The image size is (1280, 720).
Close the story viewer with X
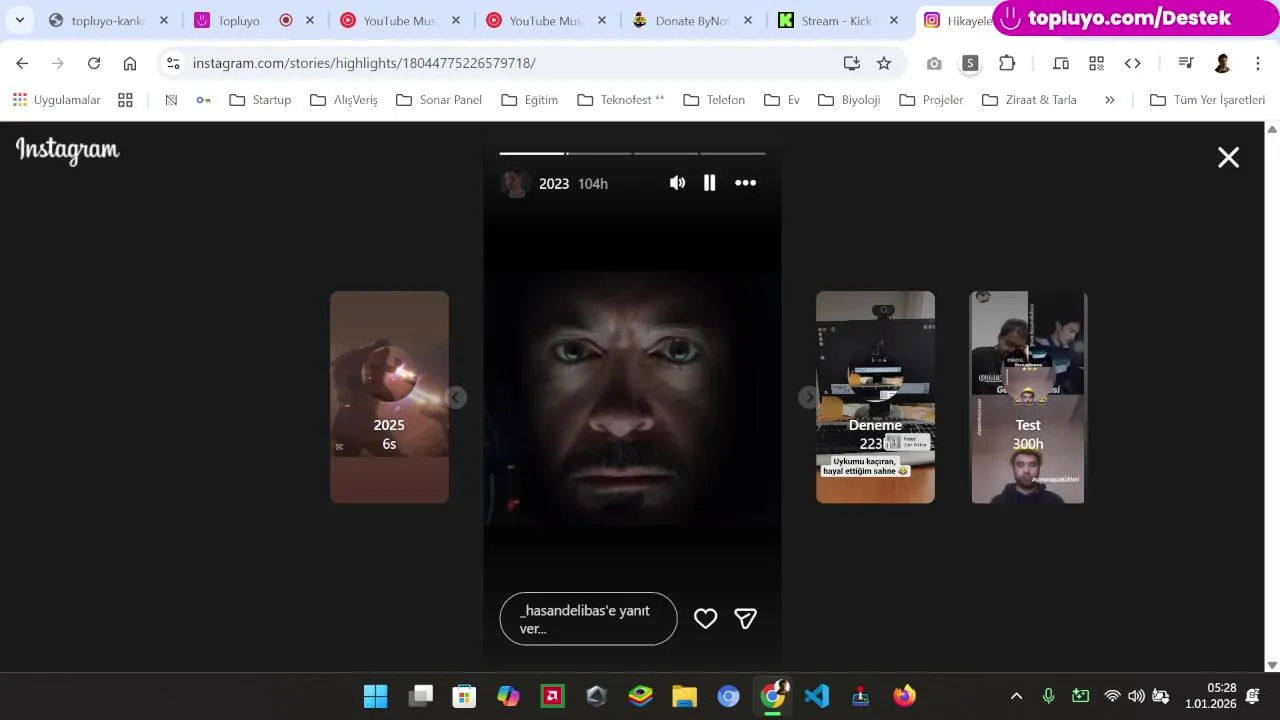1228,157
